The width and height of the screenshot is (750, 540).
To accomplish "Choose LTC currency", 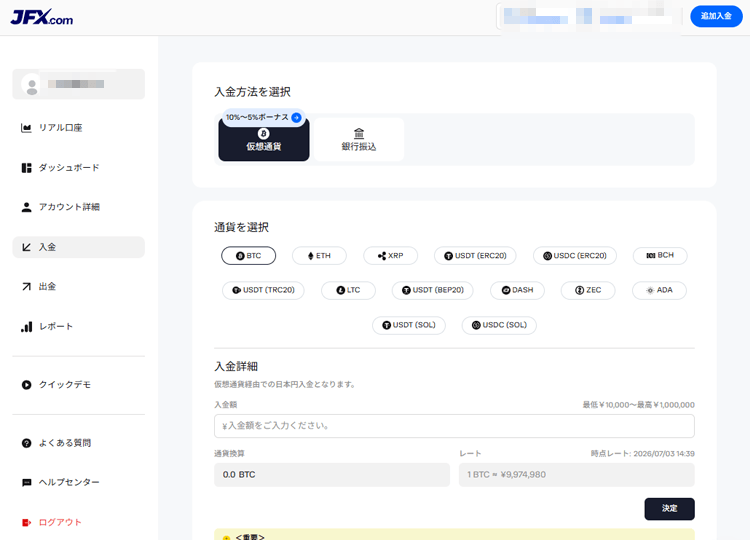I will (x=348, y=290).
